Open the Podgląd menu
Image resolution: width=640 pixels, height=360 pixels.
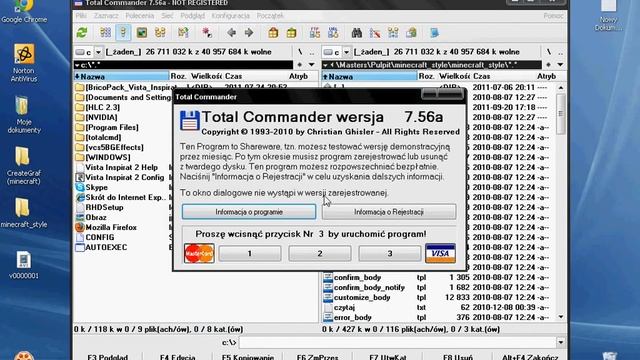click(x=193, y=16)
